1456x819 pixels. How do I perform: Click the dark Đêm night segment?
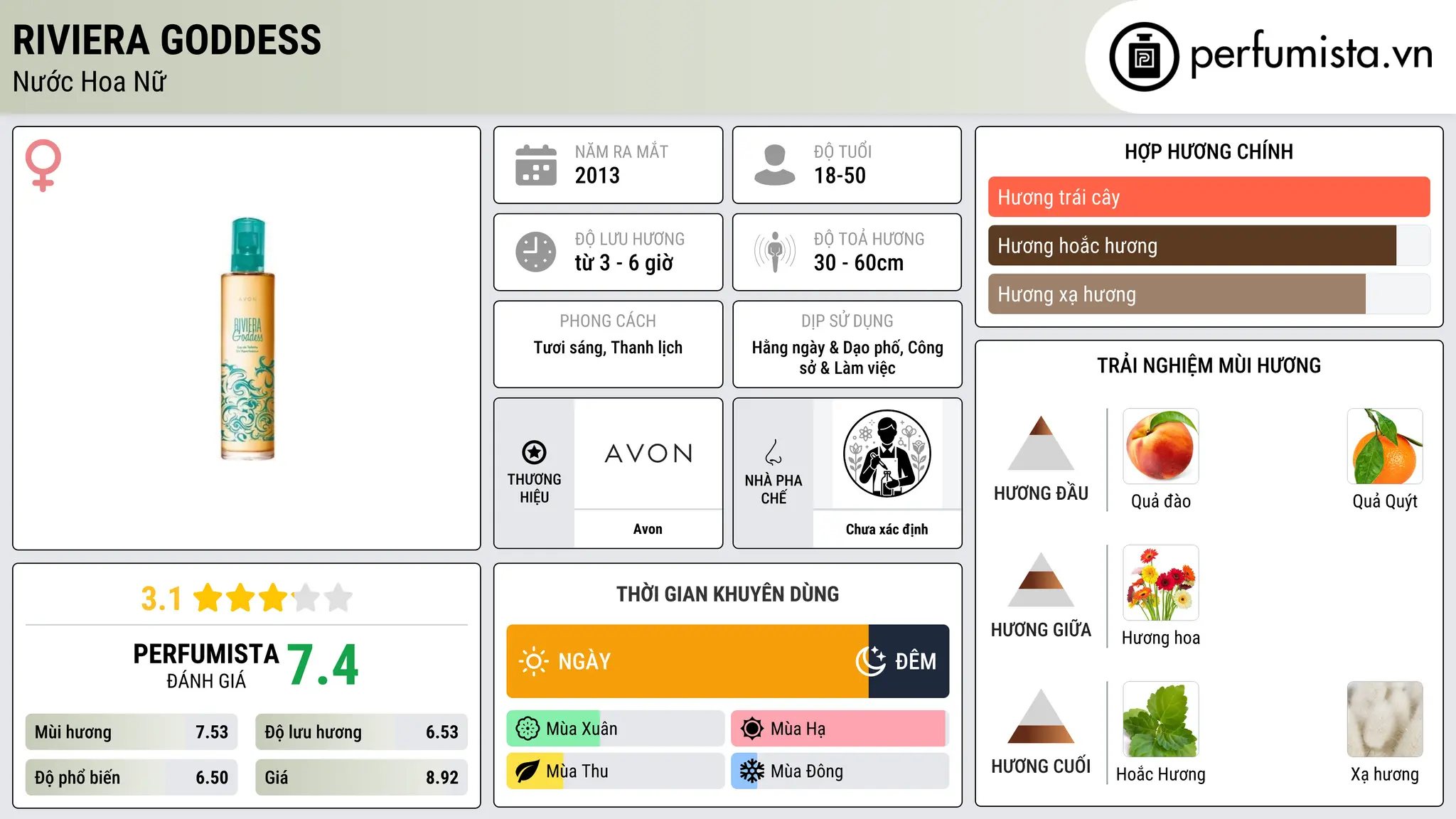[x=909, y=661]
